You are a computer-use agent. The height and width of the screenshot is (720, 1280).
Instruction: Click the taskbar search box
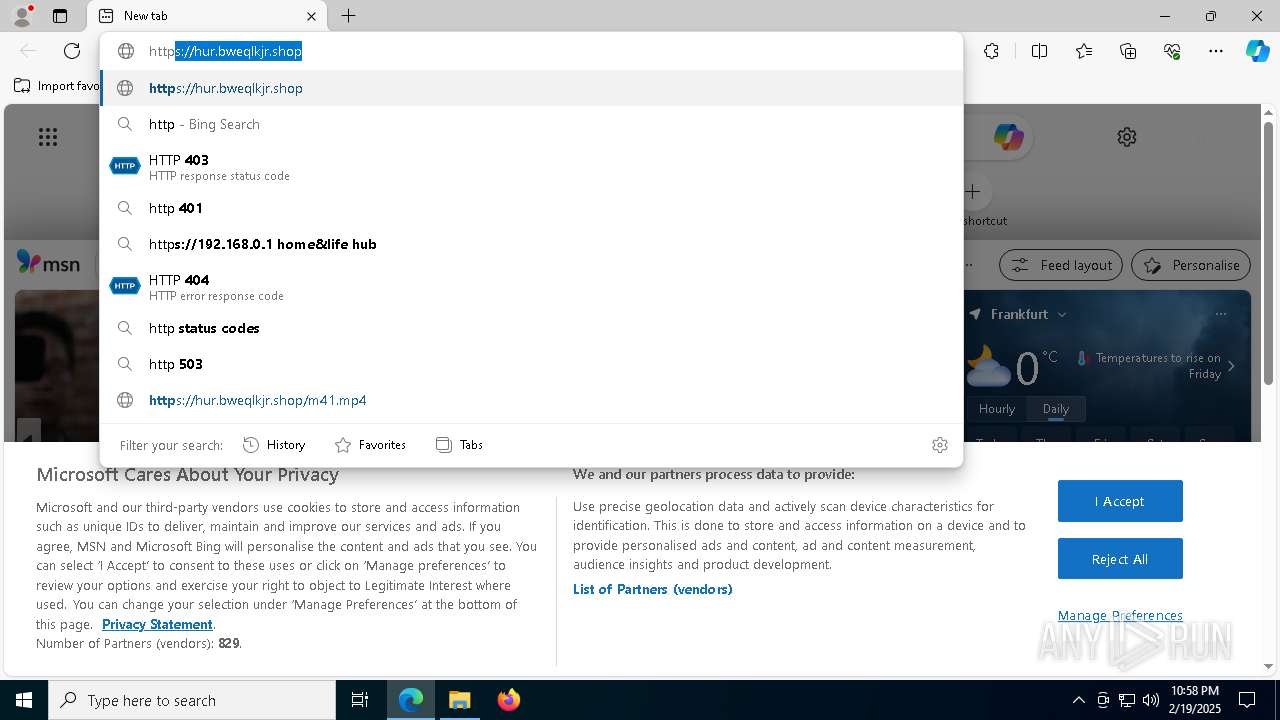[x=192, y=700]
